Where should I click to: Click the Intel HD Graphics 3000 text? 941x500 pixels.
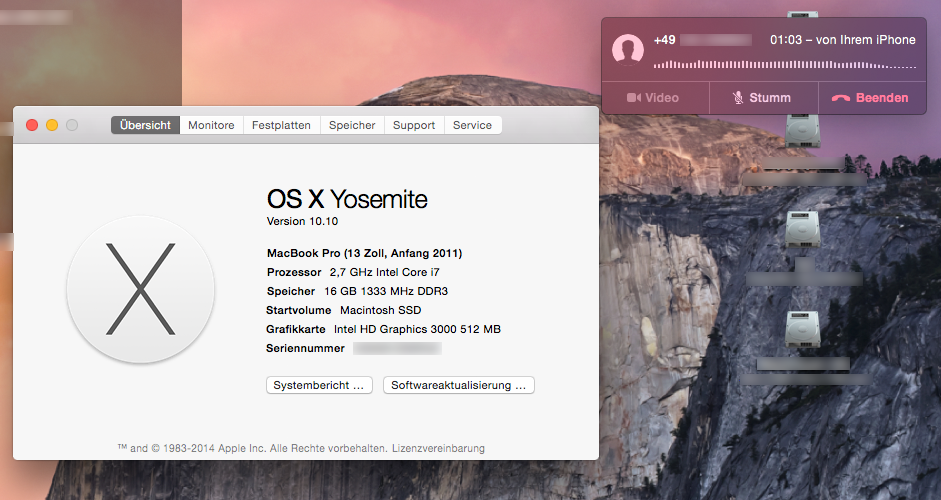coord(417,329)
